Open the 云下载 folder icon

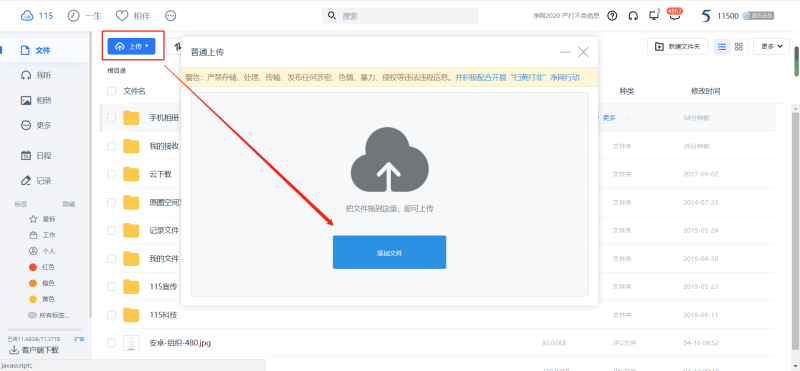131,175
